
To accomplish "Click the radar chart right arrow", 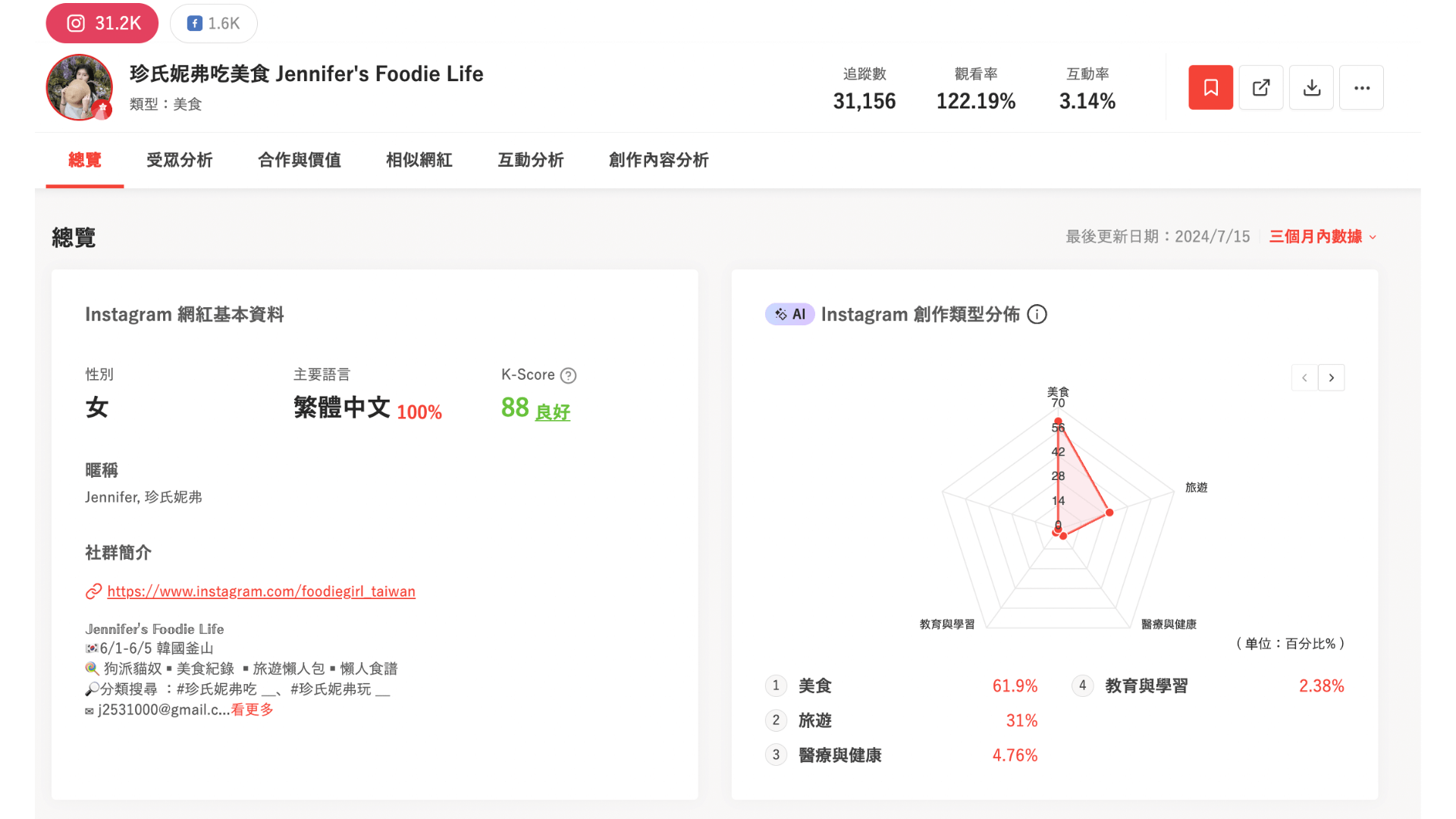I will pyautogui.click(x=1332, y=377).
